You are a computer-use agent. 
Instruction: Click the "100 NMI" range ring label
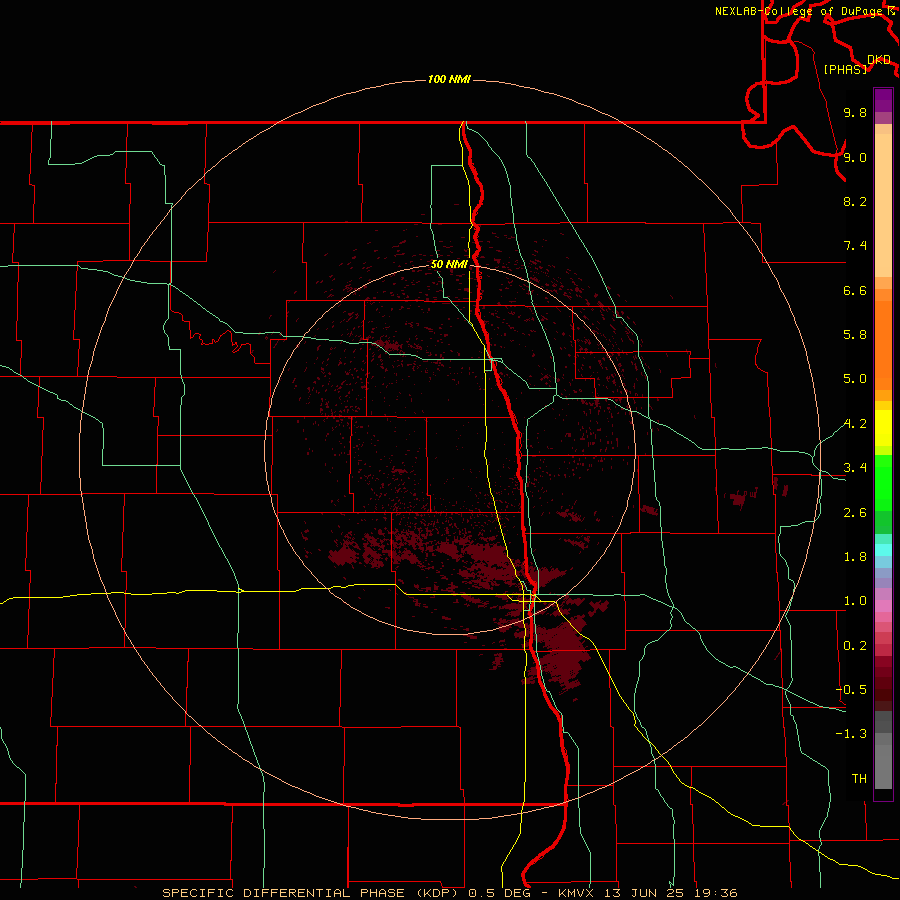point(449,79)
